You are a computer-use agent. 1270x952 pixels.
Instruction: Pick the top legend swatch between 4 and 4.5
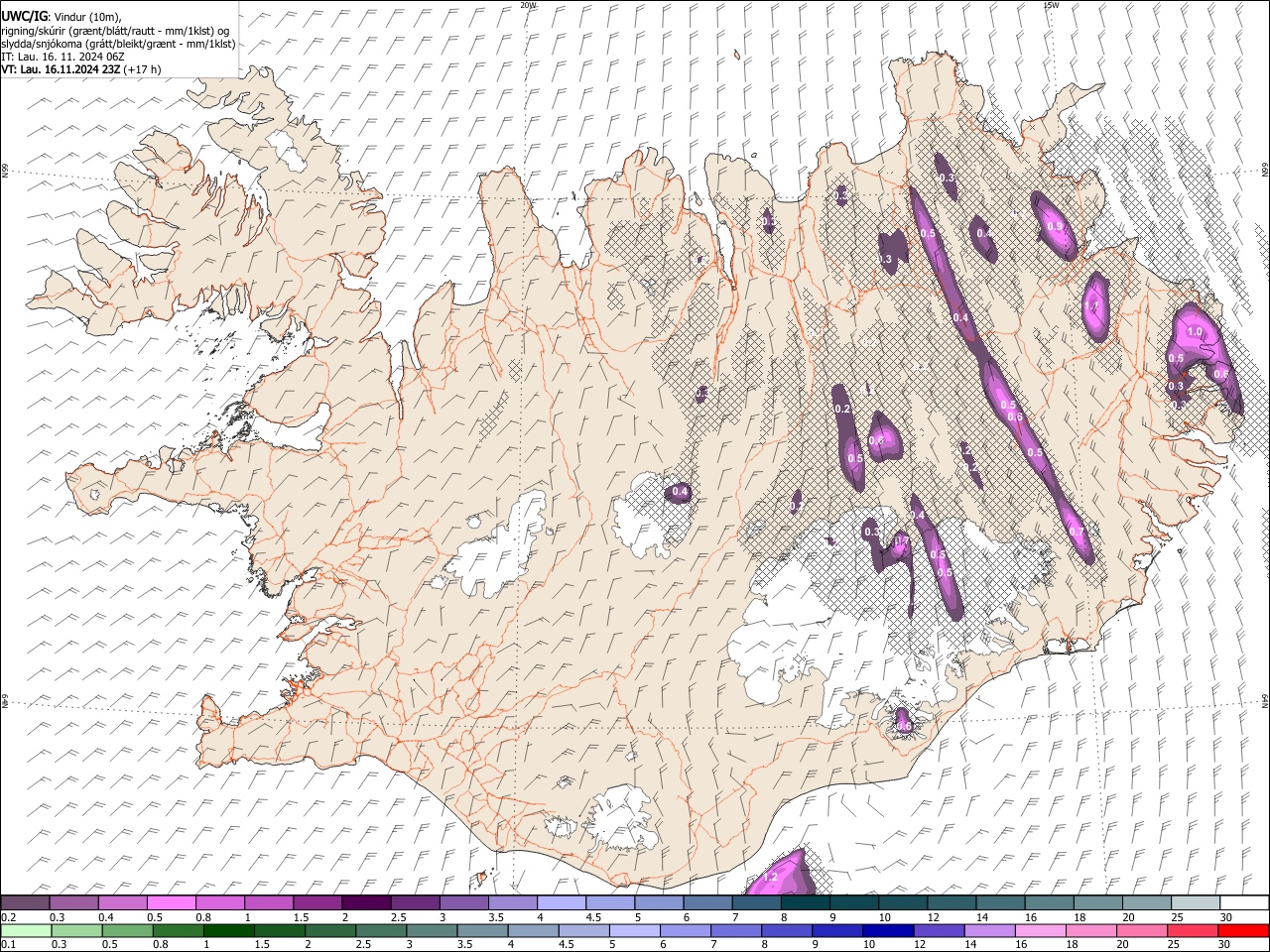point(561,903)
